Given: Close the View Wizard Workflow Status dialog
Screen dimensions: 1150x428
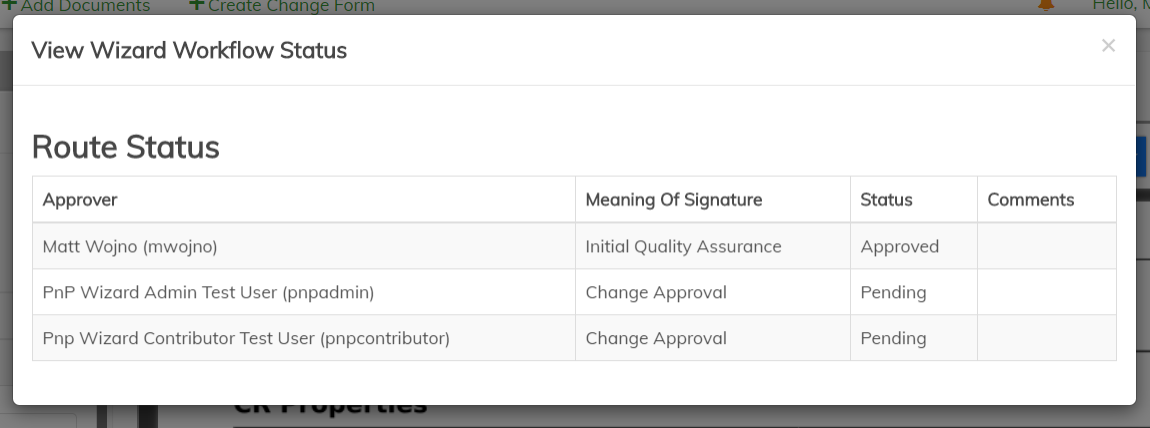Looking at the screenshot, I should click(x=1107, y=46).
